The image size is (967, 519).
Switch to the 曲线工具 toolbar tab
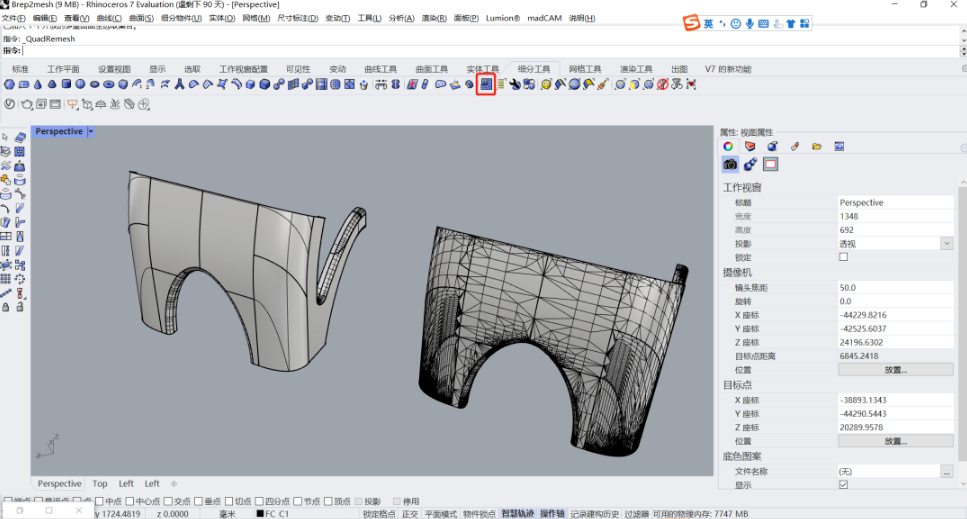381,69
